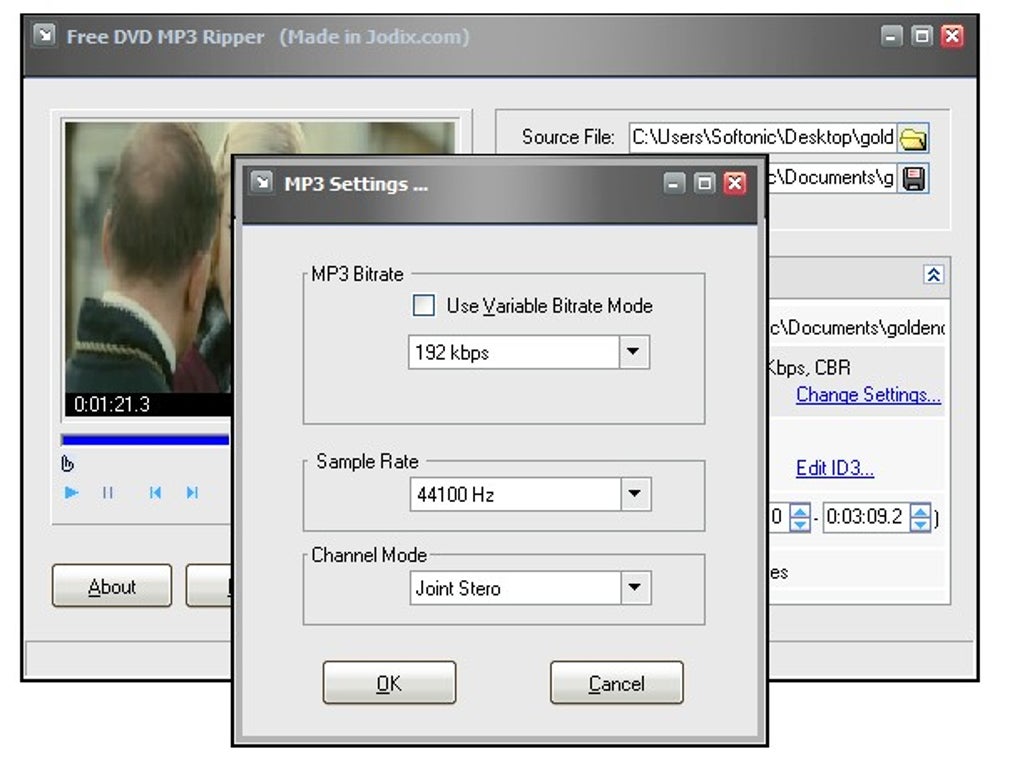Click the Play button under the video
1020x766 pixels.
(72, 492)
